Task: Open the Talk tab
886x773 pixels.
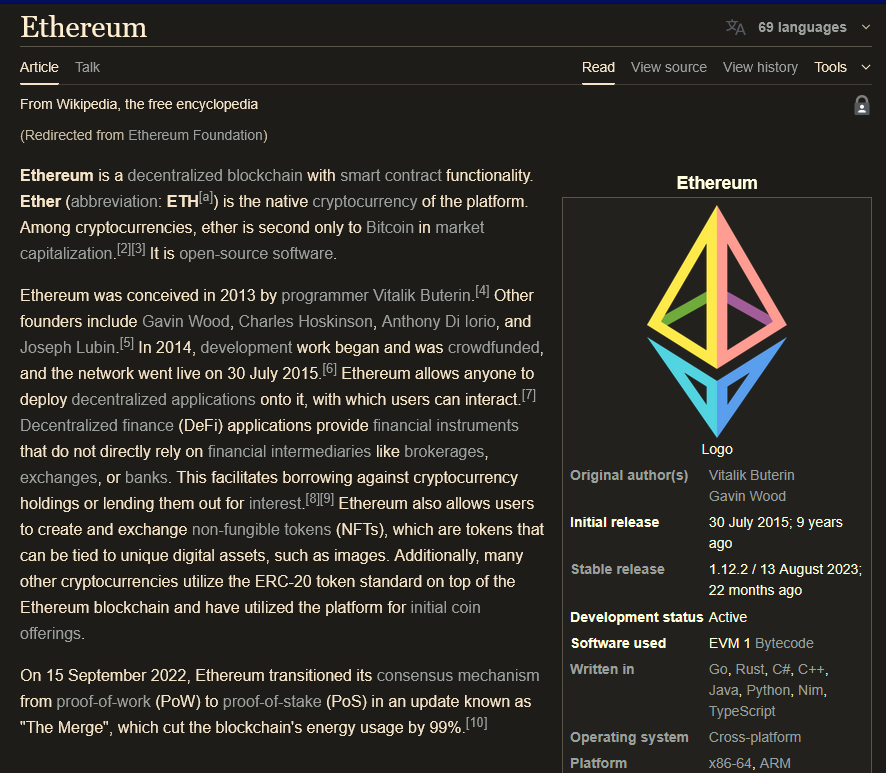Action: point(88,67)
